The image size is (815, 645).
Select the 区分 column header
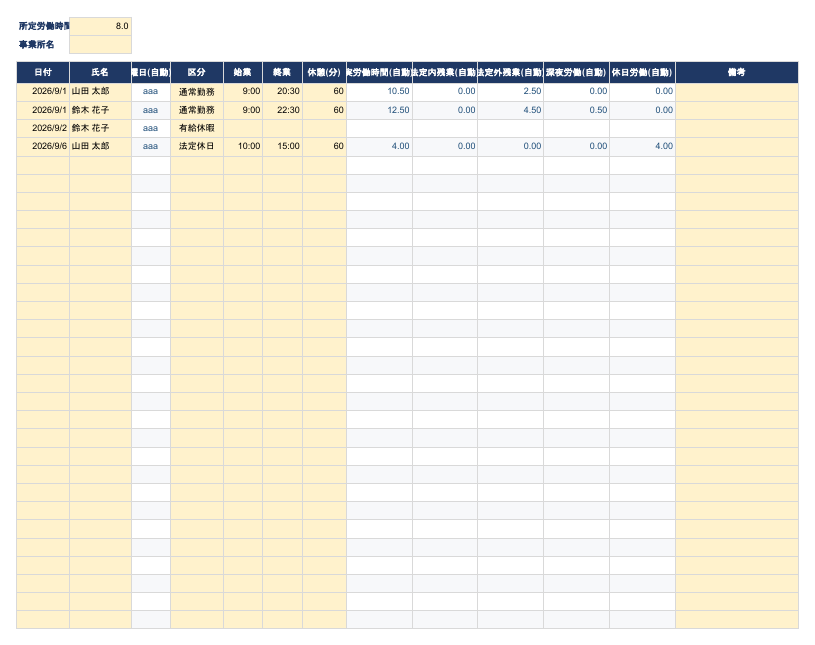197,73
